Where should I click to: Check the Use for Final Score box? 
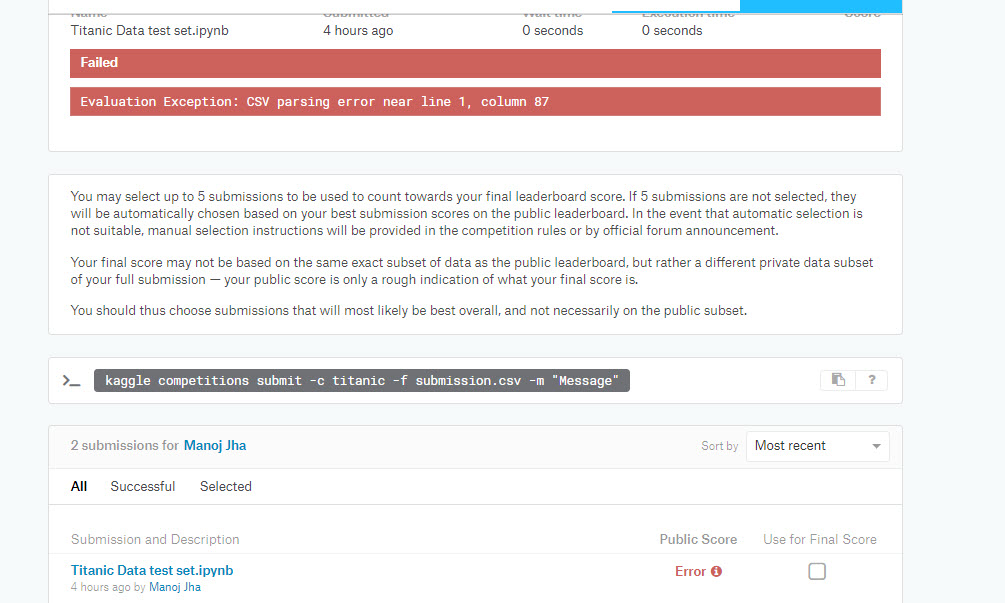(x=817, y=571)
